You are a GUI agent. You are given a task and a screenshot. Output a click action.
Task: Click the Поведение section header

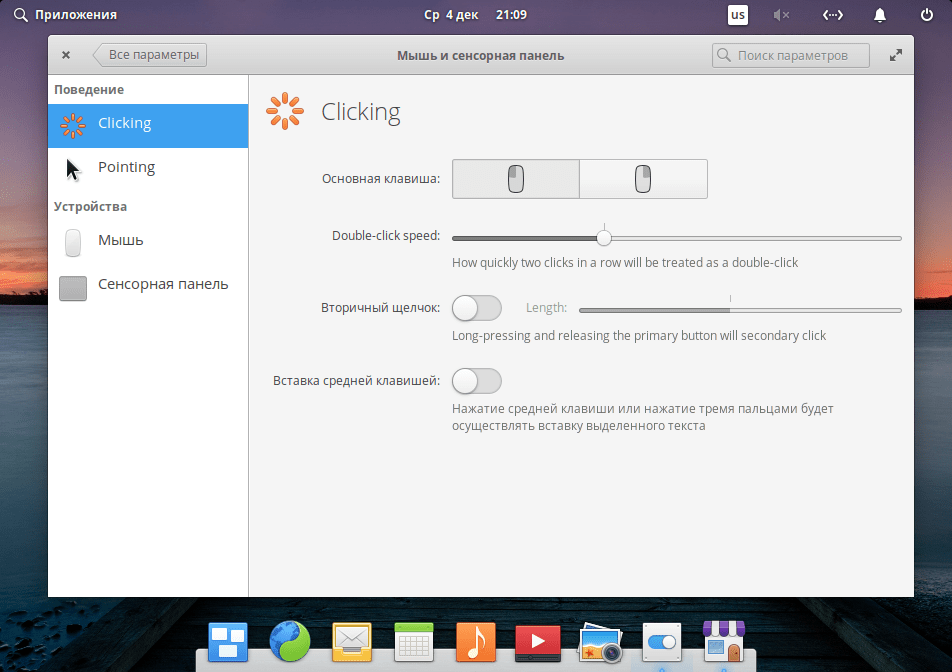pos(89,90)
